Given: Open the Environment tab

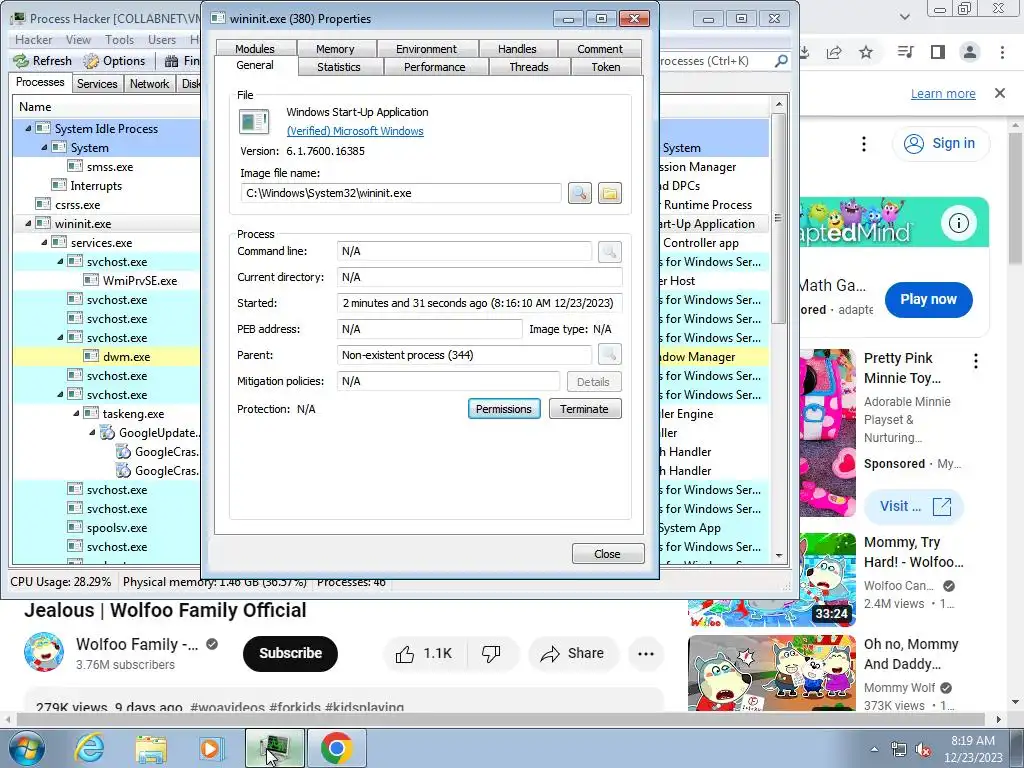Looking at the screenshot, I should pyautogui.click(x=426, y=48).
